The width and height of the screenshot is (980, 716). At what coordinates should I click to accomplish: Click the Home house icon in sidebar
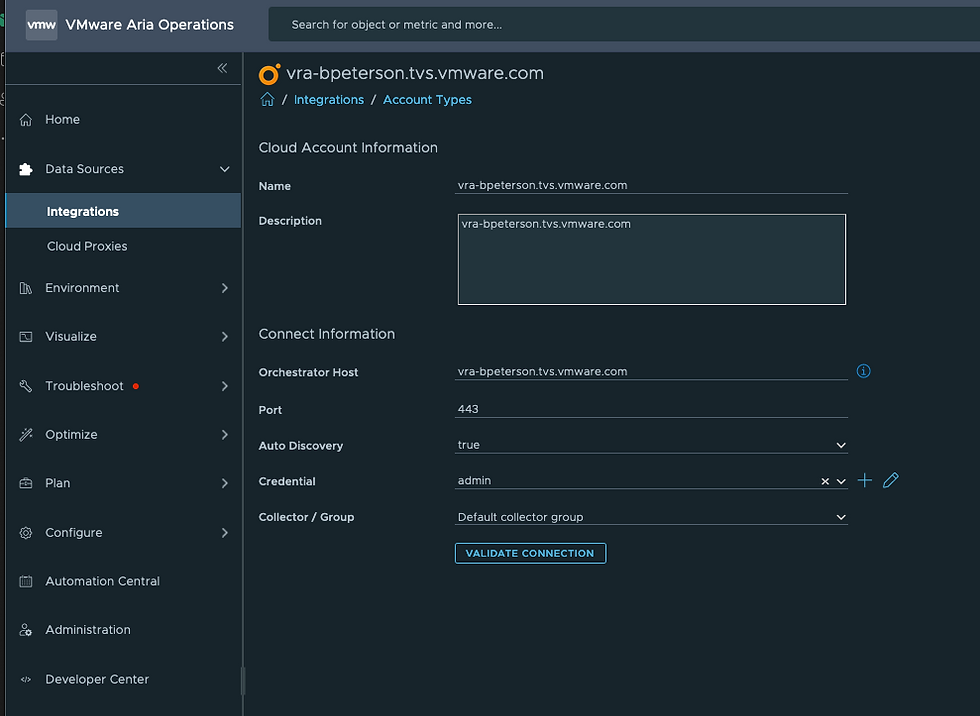pos(26,119)
